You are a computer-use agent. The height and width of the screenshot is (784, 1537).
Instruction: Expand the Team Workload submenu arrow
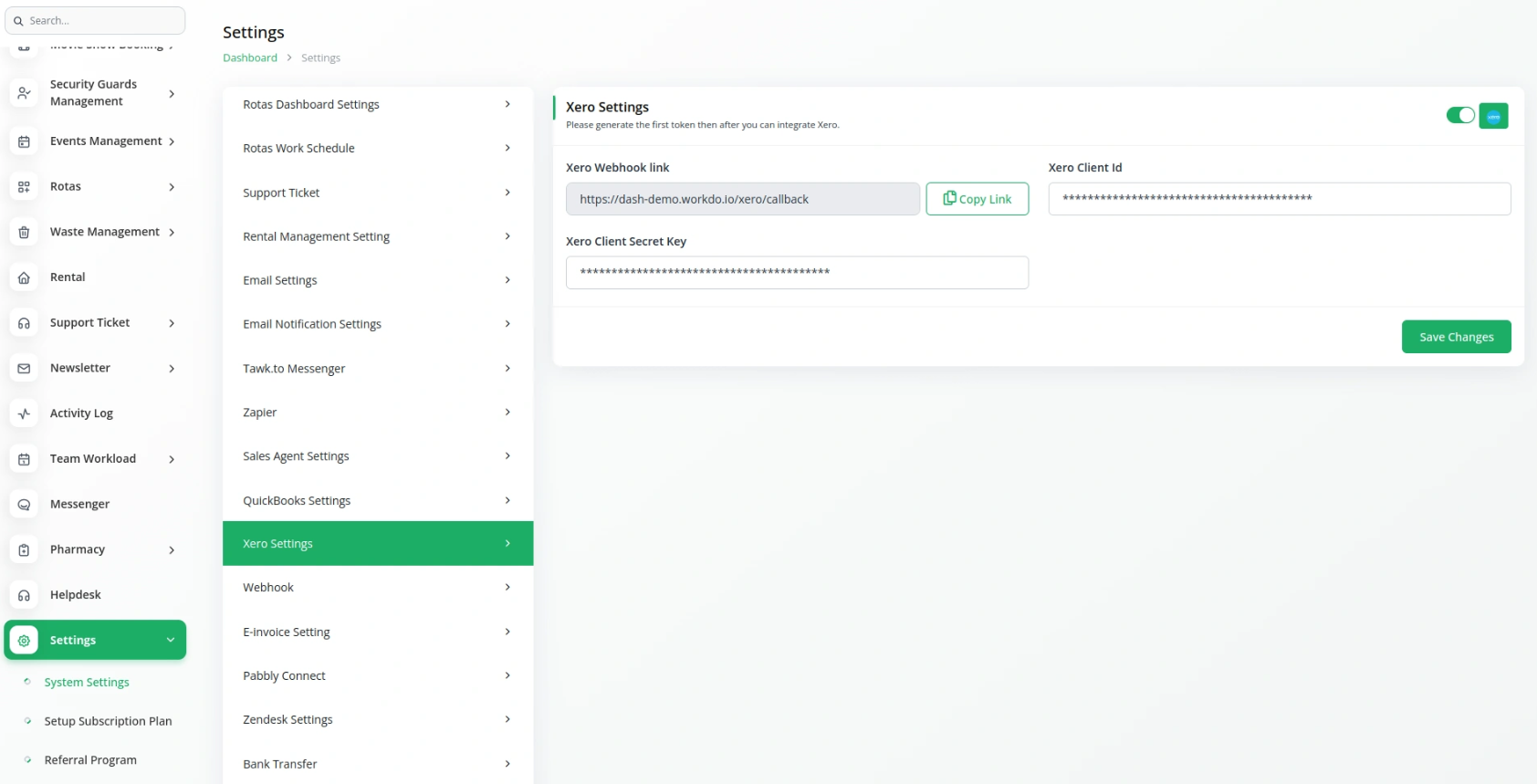click(x=172, y=459)
